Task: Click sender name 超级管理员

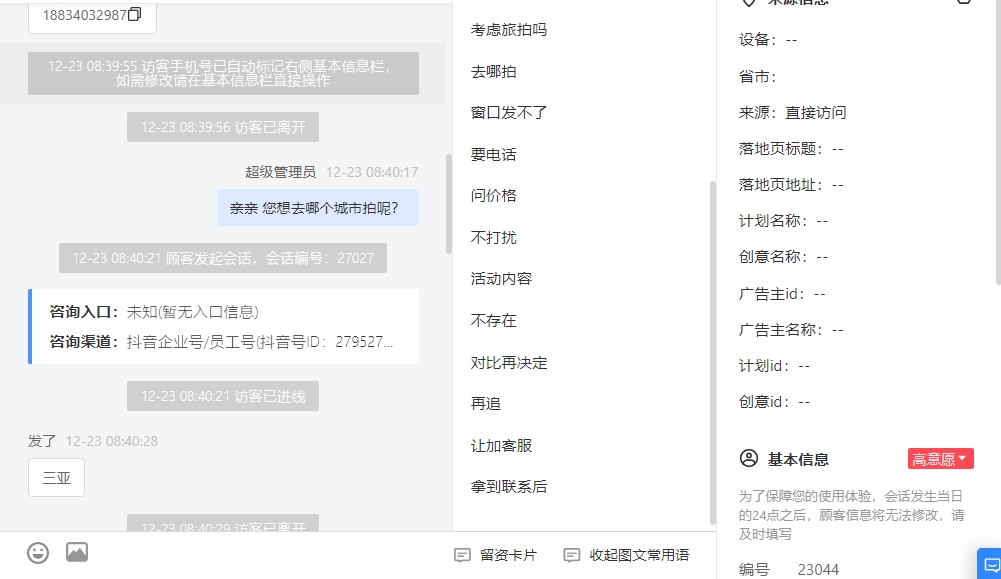Action: 280,172
